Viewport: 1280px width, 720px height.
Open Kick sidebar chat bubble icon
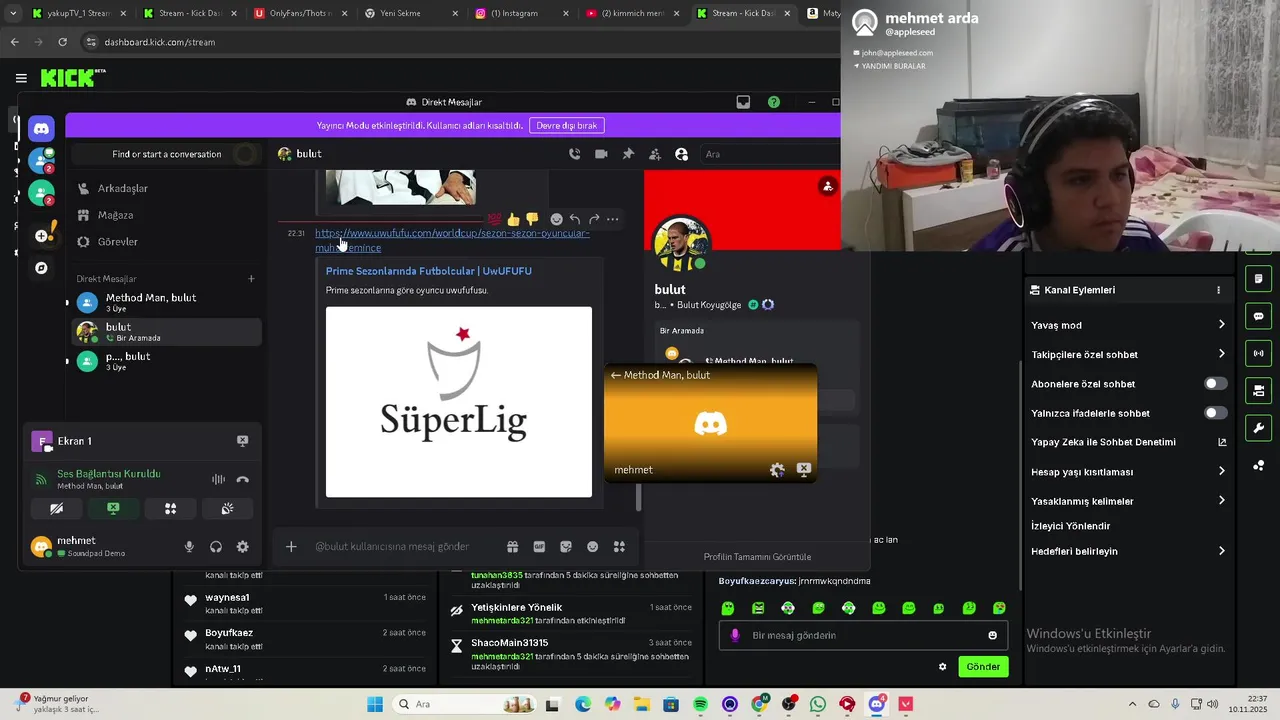tap(1258, 316)
